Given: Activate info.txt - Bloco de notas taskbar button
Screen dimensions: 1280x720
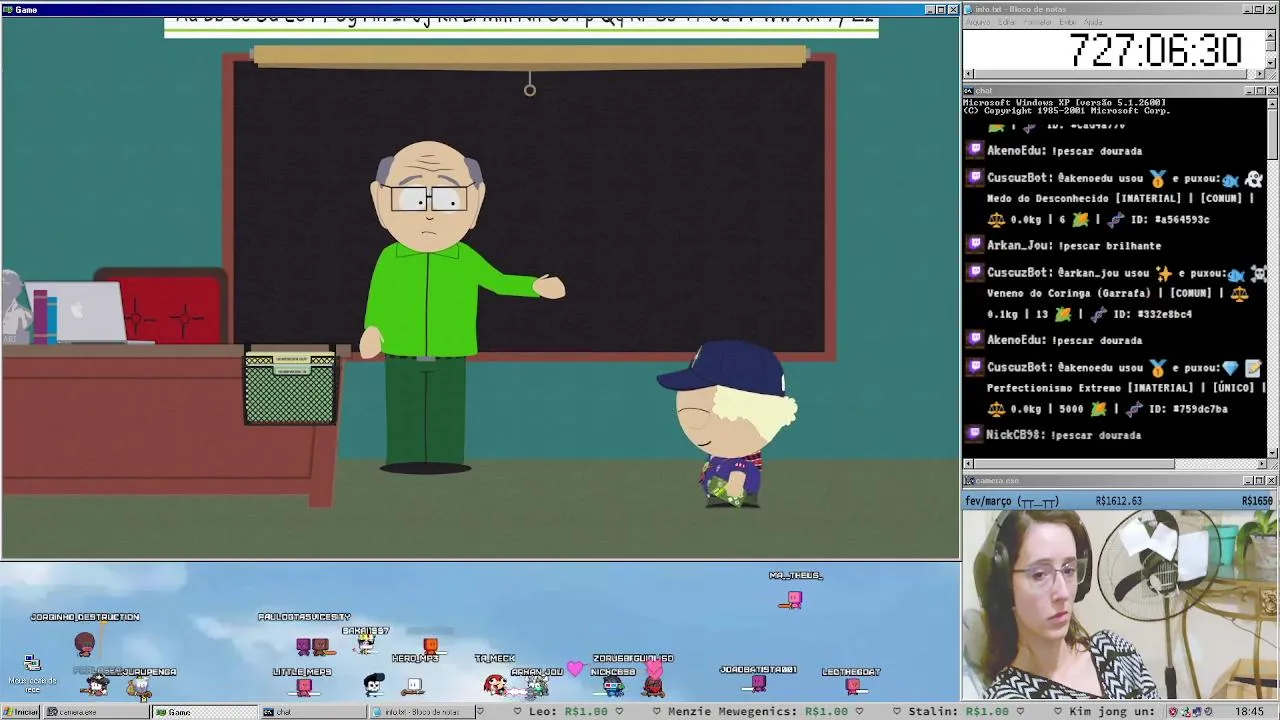Looking at the screenshot, I should click(420, 712).
